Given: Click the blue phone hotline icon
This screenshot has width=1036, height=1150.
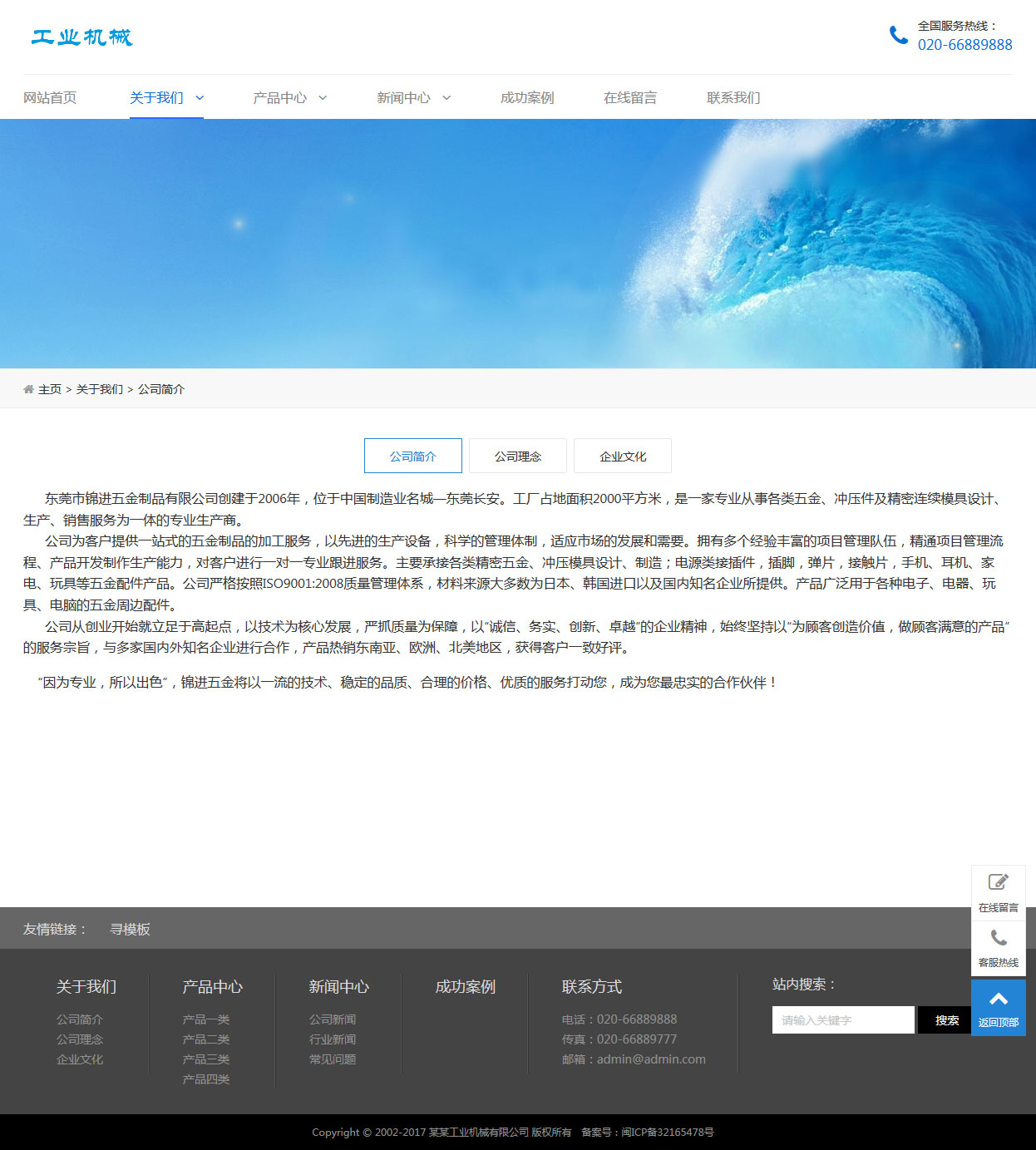Looking at the screenshot, I should point(898,35).
